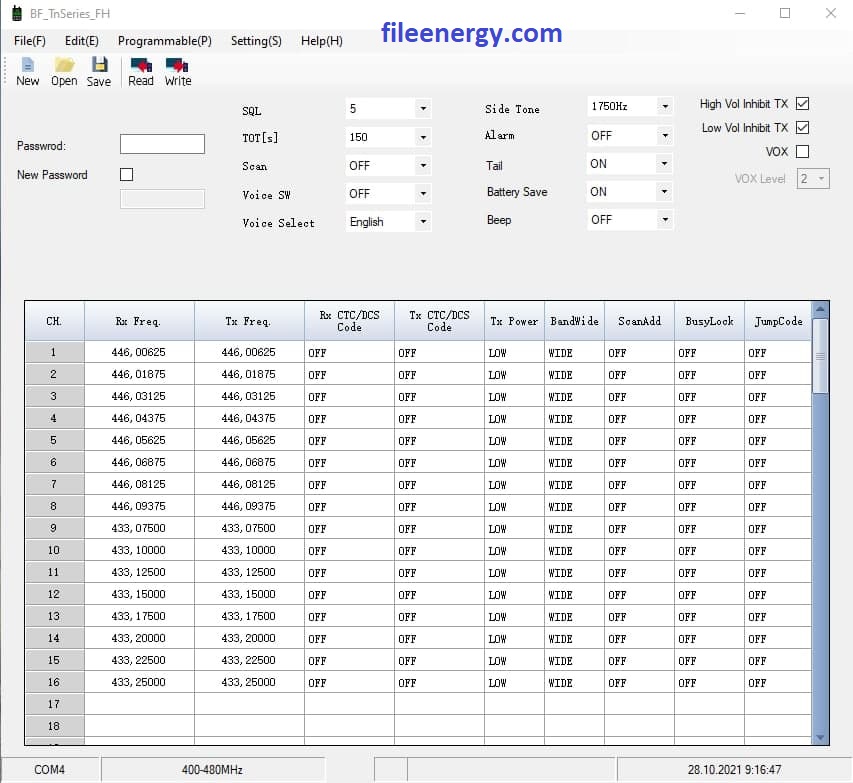The height and width of the screenshot is (783, 853).
Task: Open the Edit(E) menu
Action: pyautogui.click(x=82, y=41)
